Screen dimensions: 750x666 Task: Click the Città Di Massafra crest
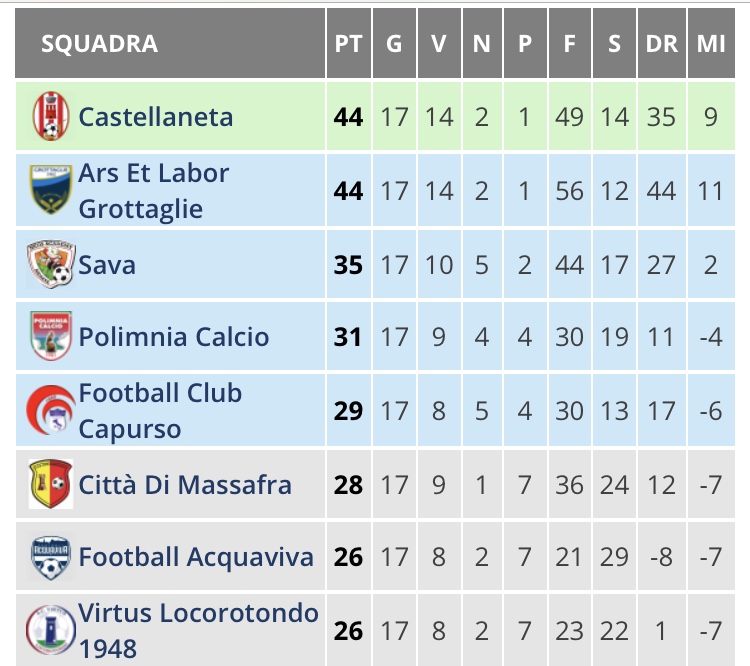click(x=51, y=484)
